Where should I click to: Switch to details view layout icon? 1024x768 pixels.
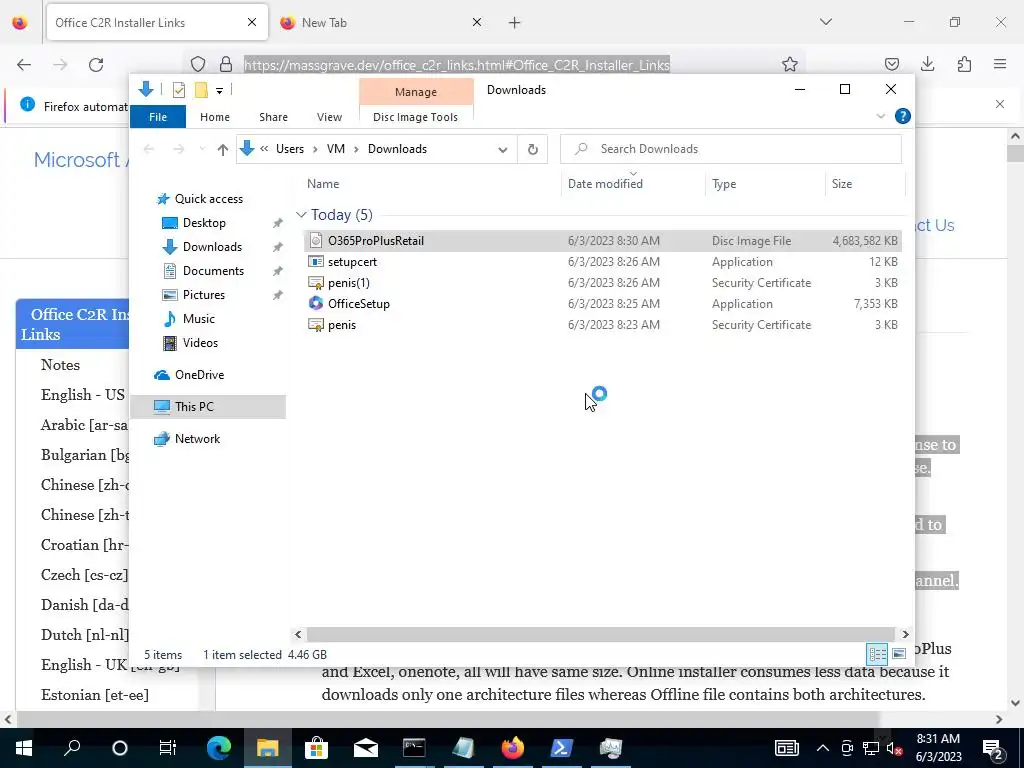pos(877,654)
